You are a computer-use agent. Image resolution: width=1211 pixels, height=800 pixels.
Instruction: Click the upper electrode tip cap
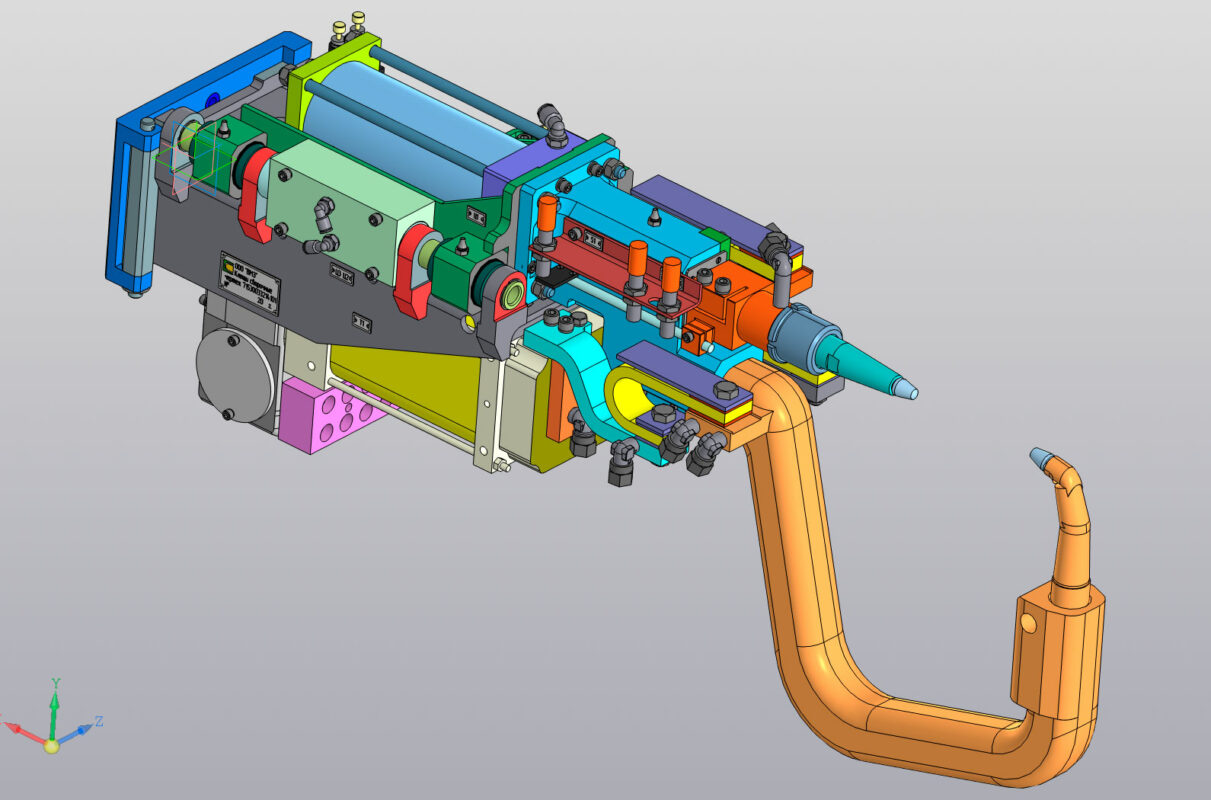[903, 387]
